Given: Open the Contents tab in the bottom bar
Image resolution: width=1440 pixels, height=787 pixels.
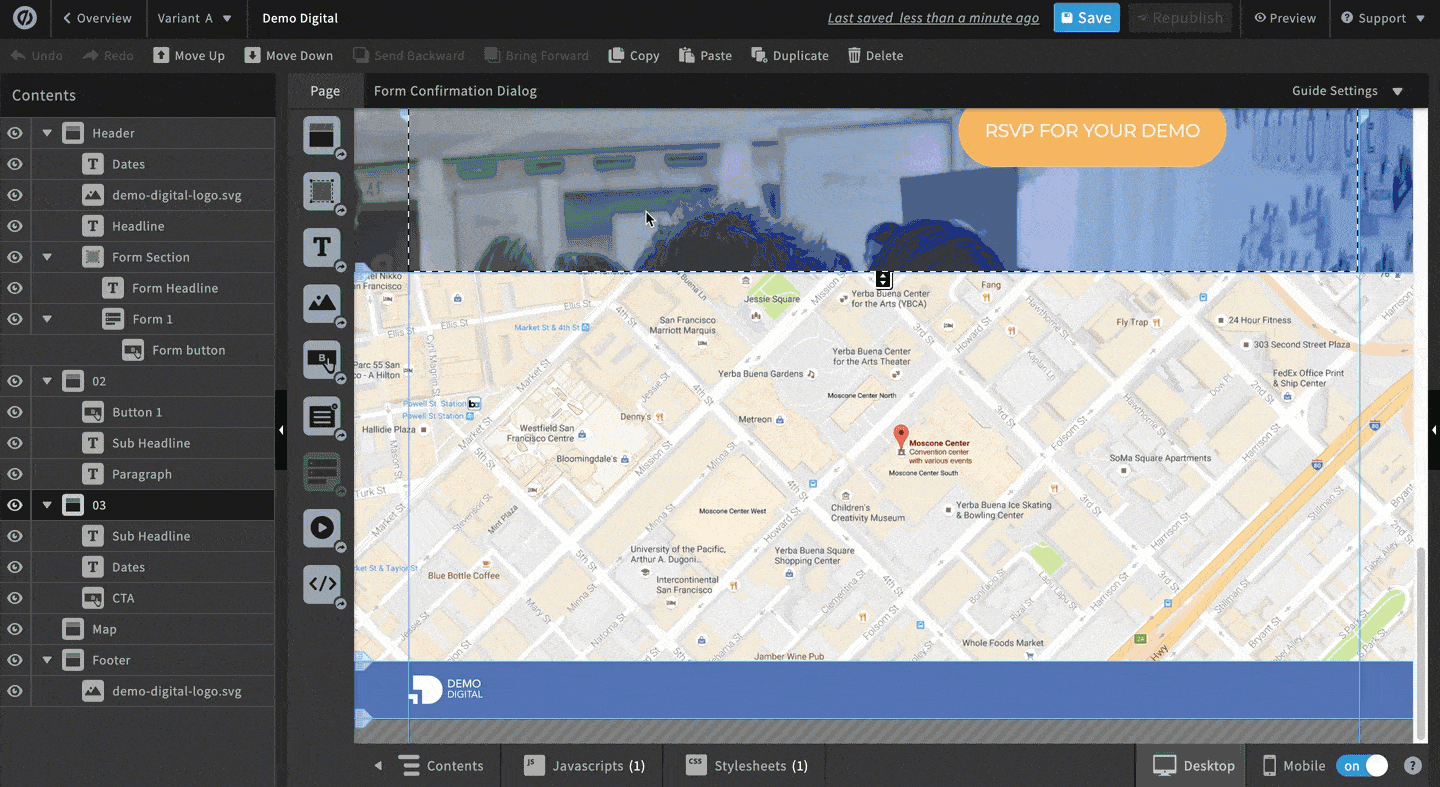Looking at the screenshot, I should pos(441,766).
